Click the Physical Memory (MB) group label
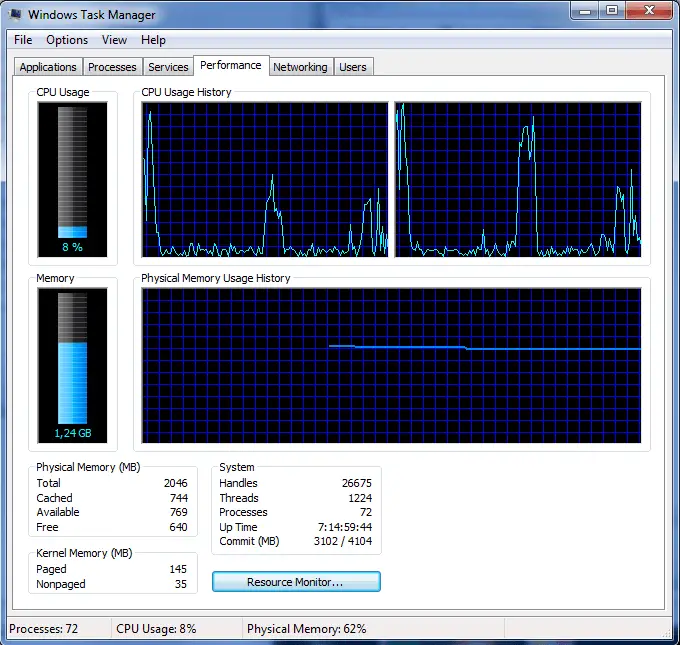 pos(88,467)
